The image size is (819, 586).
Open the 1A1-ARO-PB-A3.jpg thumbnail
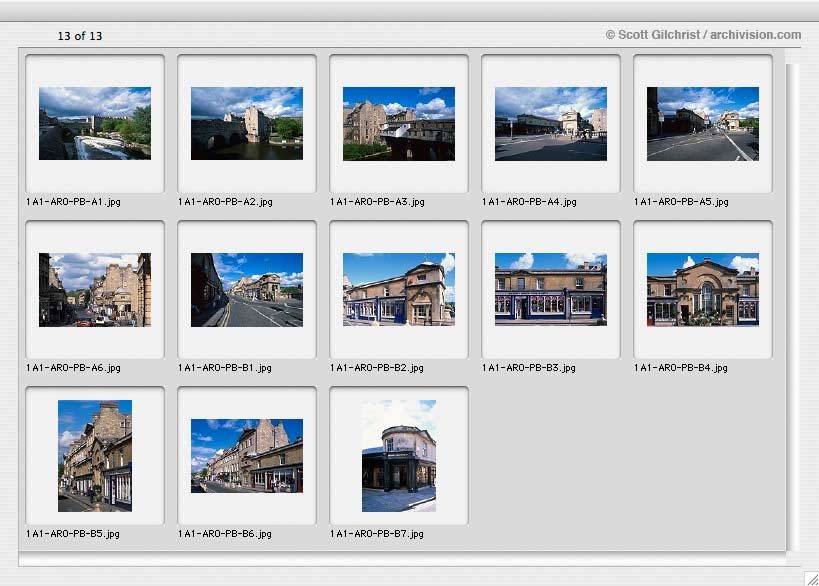coord(399,124)
